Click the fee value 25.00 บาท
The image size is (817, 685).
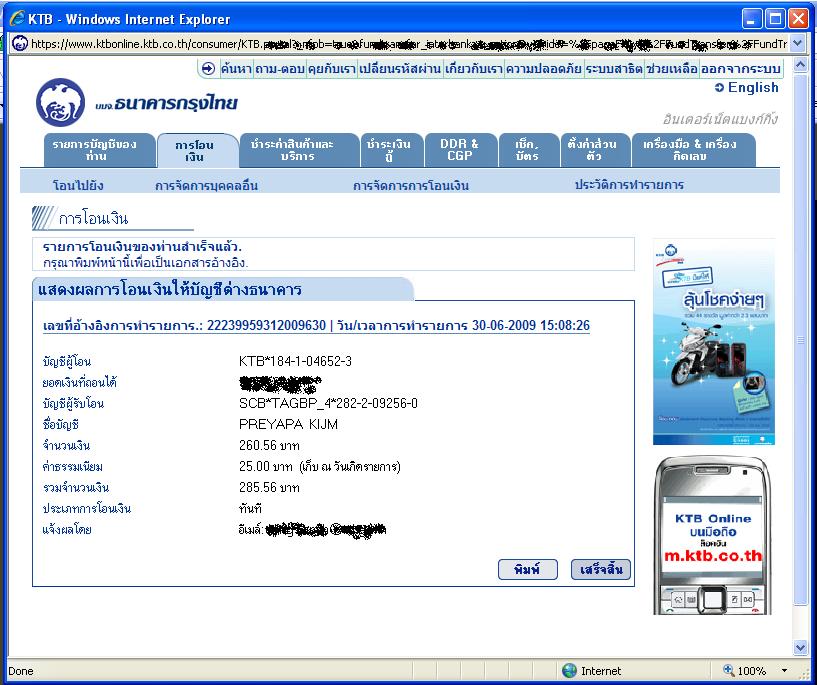266,466
